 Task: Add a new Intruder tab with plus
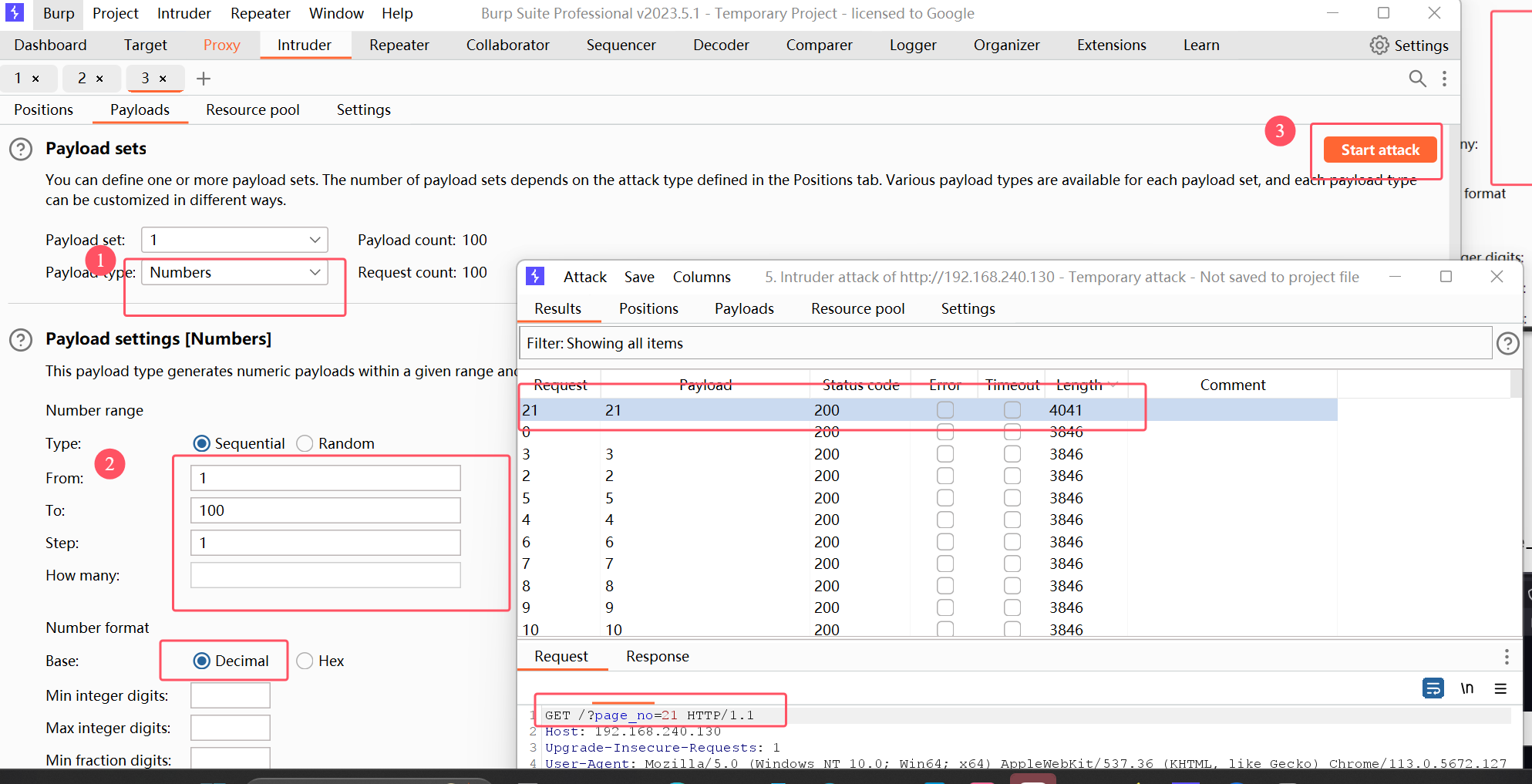pos(204,79)
